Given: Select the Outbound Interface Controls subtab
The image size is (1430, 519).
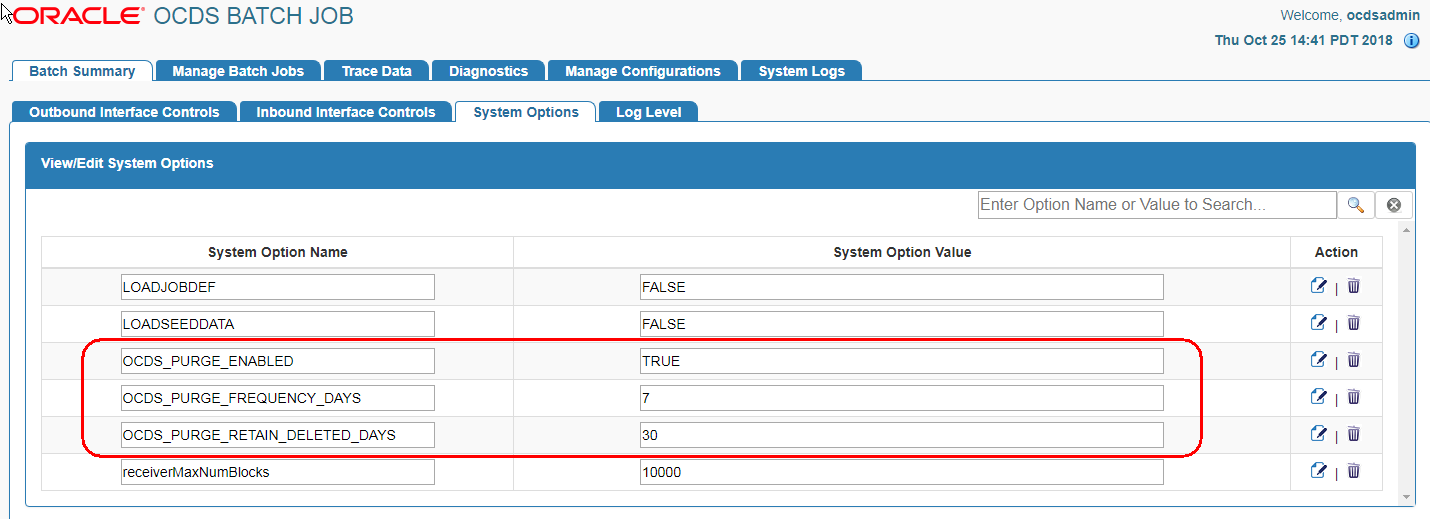Looking at the screenshot, I should (x=124, y=112).
